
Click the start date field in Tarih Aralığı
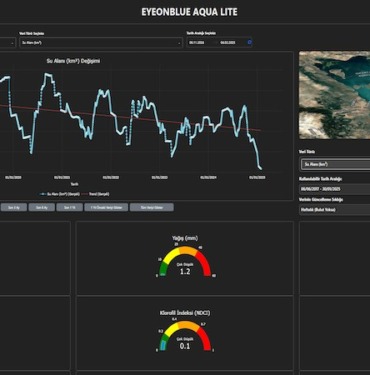coord(197,43)
